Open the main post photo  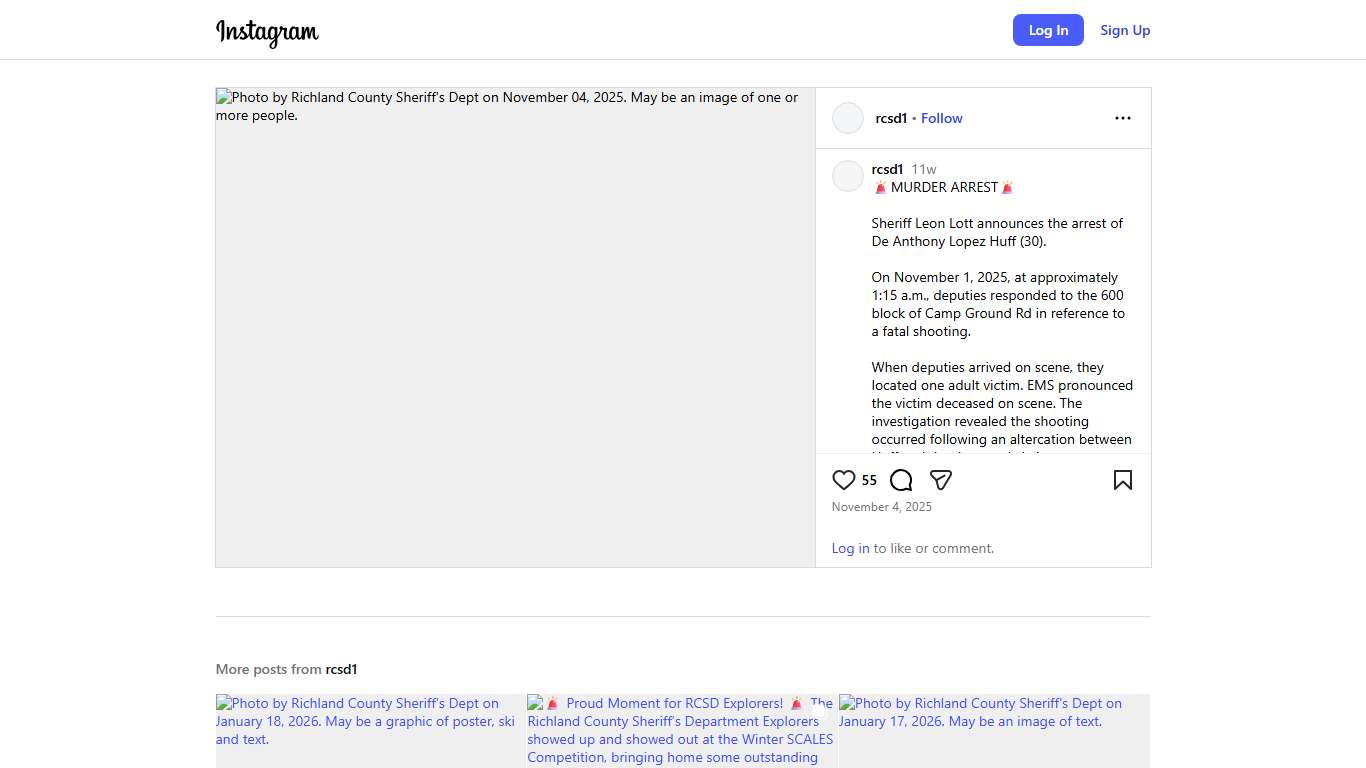[x=515, y=327]
